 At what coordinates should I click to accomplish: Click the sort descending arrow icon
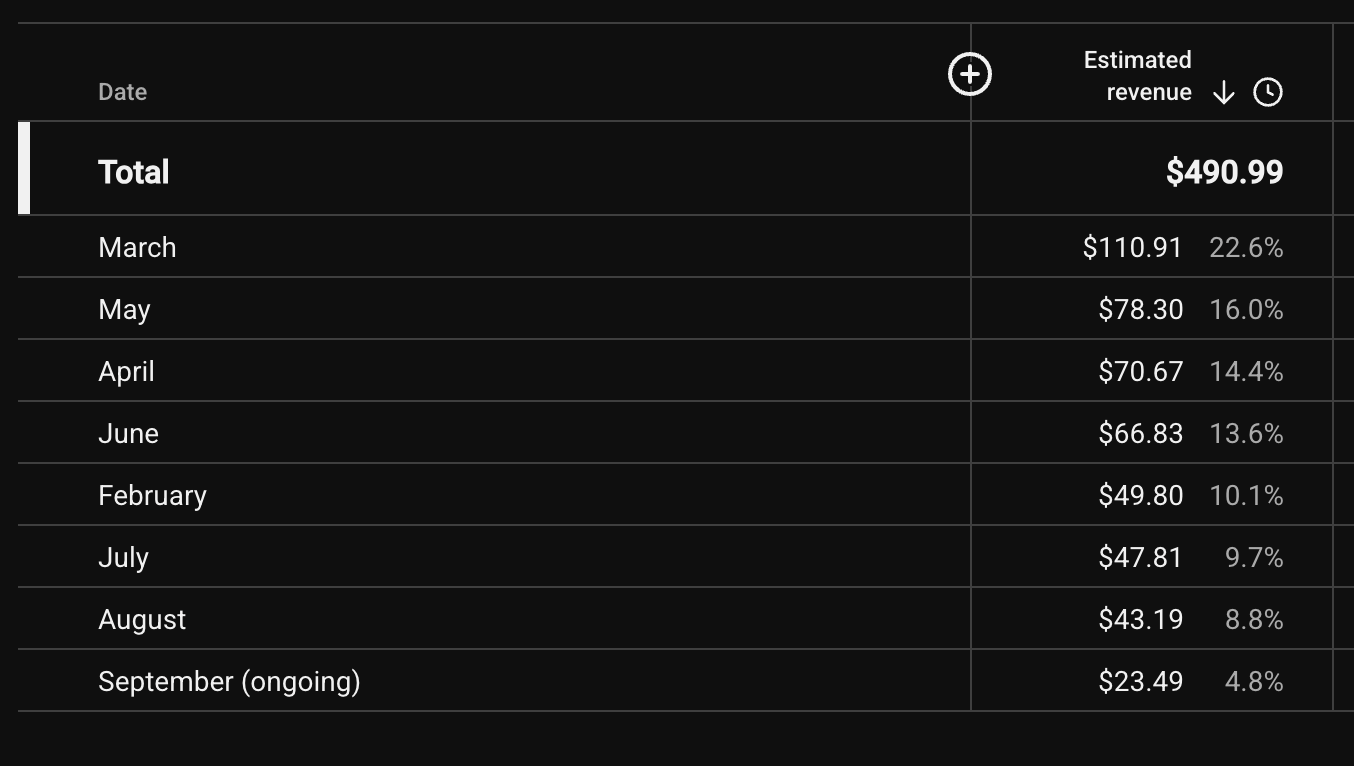pos(1223,93)
